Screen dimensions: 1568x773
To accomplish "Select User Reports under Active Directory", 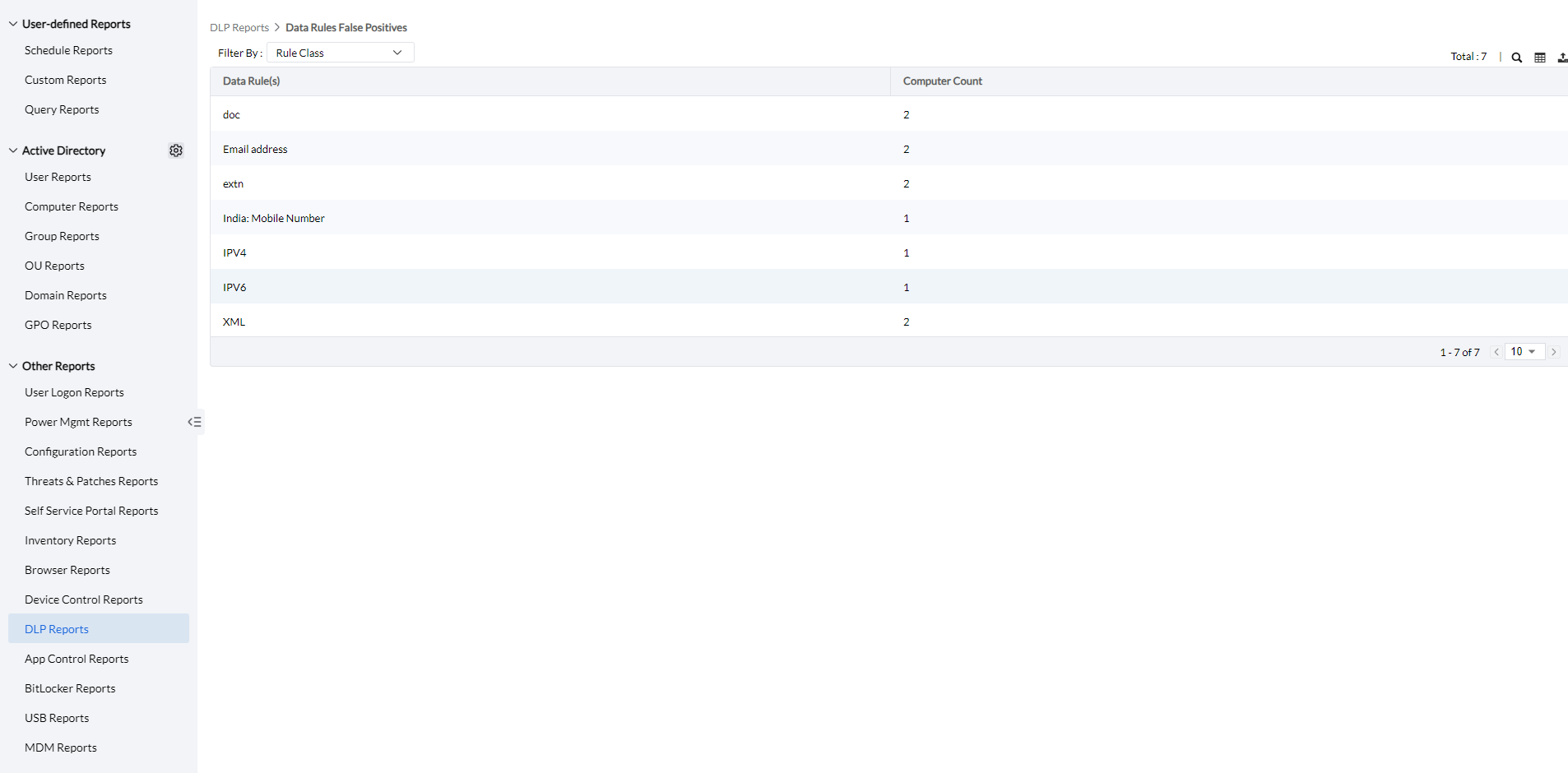I will point(58,177).
